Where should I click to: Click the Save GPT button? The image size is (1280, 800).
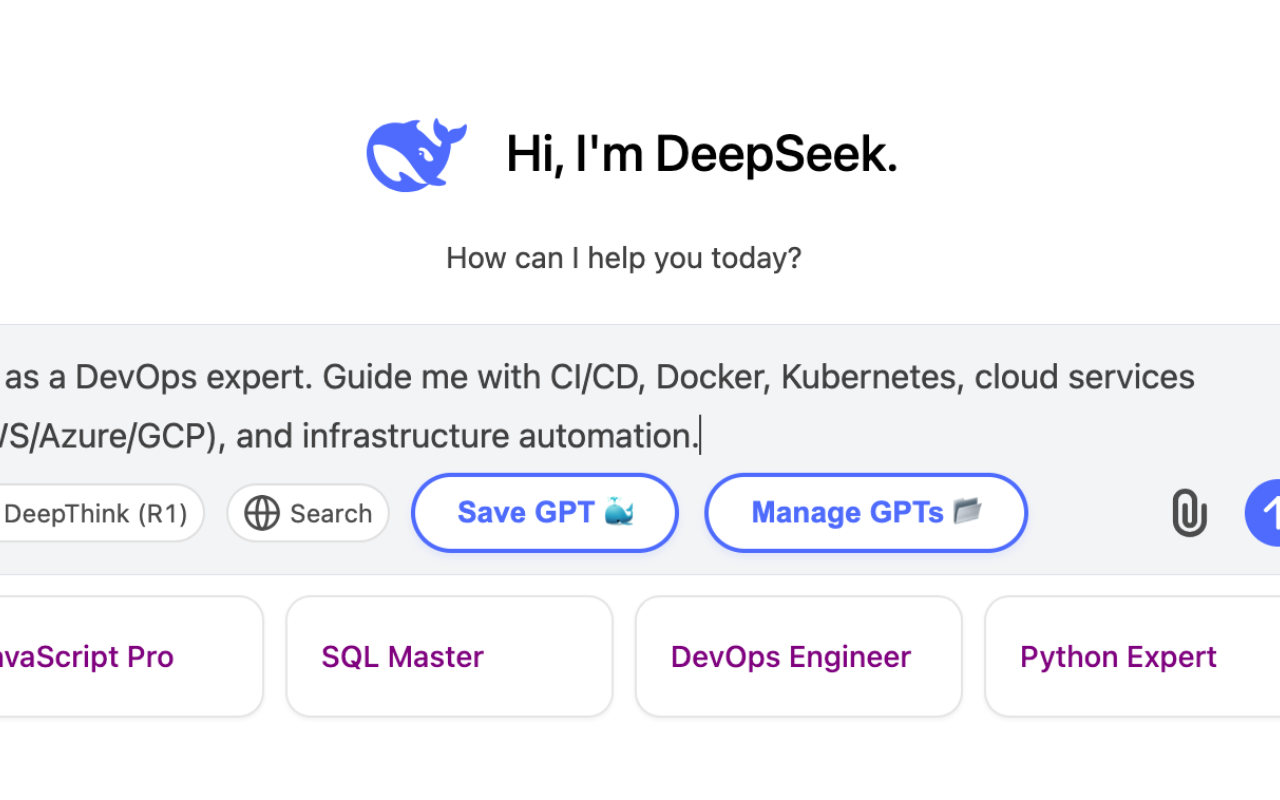pyautogui.click(x=544, y=513)
